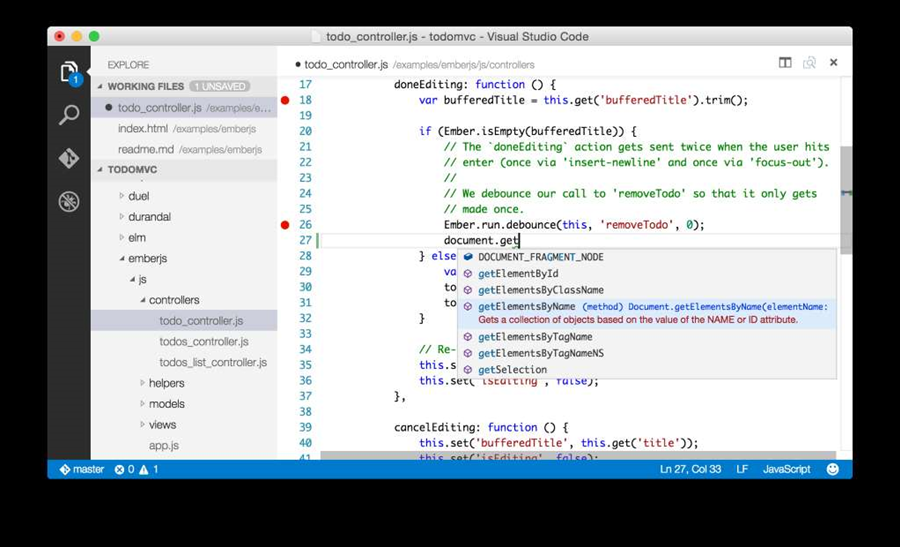The width and height of the screenshot is (900, 547).
Task: Collapse the controllers folder
Action: (x=142, y=300)
